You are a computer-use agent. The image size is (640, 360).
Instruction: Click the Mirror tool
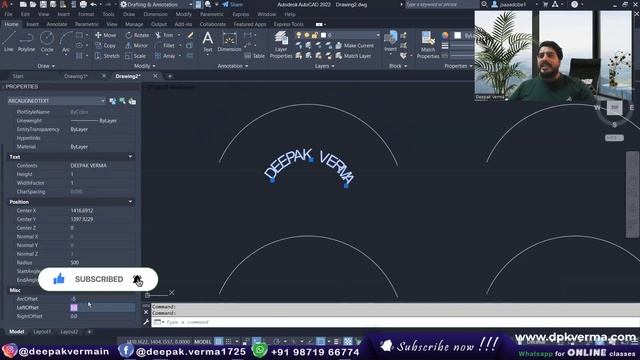tap(136, 46)
